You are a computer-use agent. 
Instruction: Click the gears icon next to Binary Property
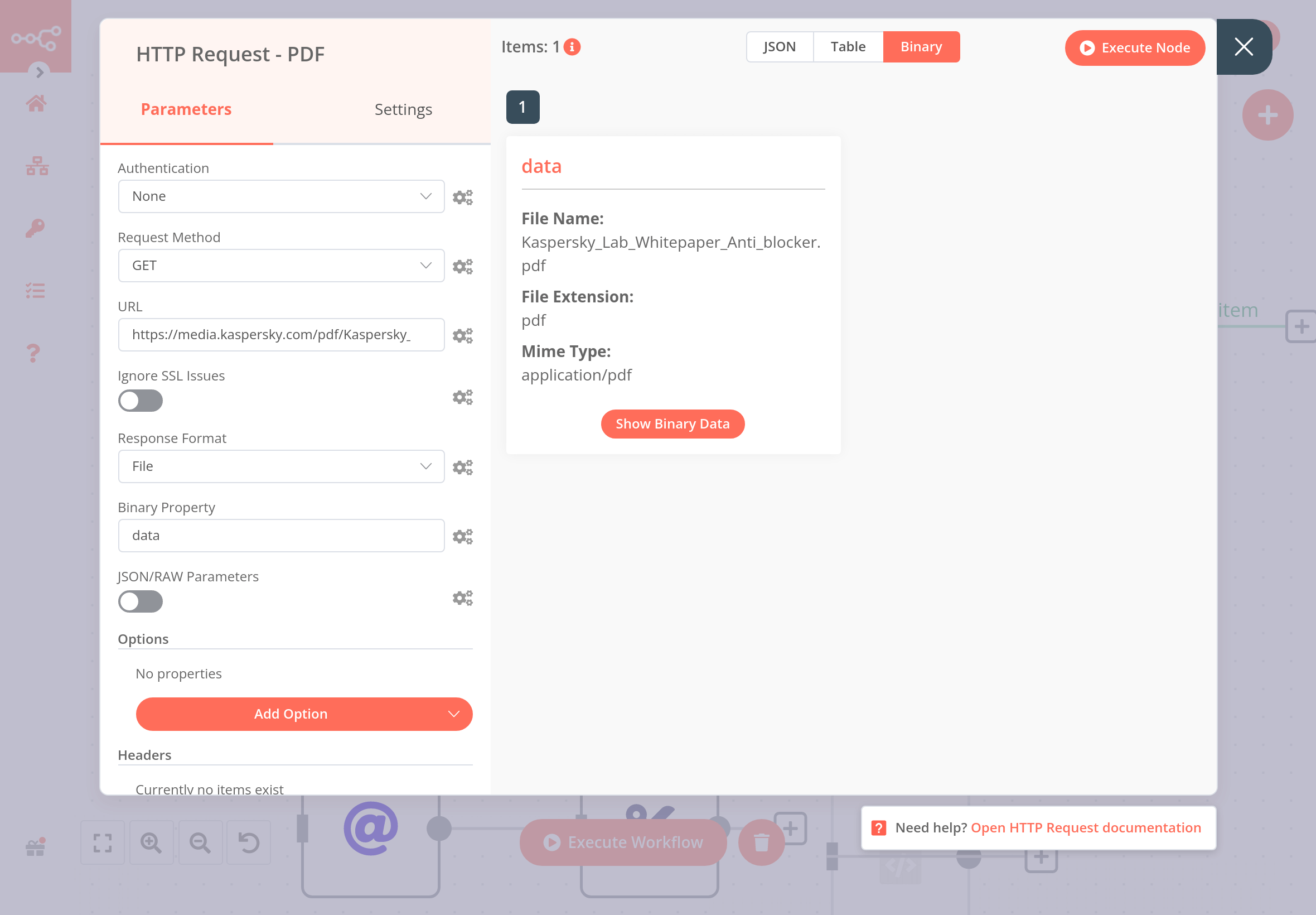click(462, 536)
